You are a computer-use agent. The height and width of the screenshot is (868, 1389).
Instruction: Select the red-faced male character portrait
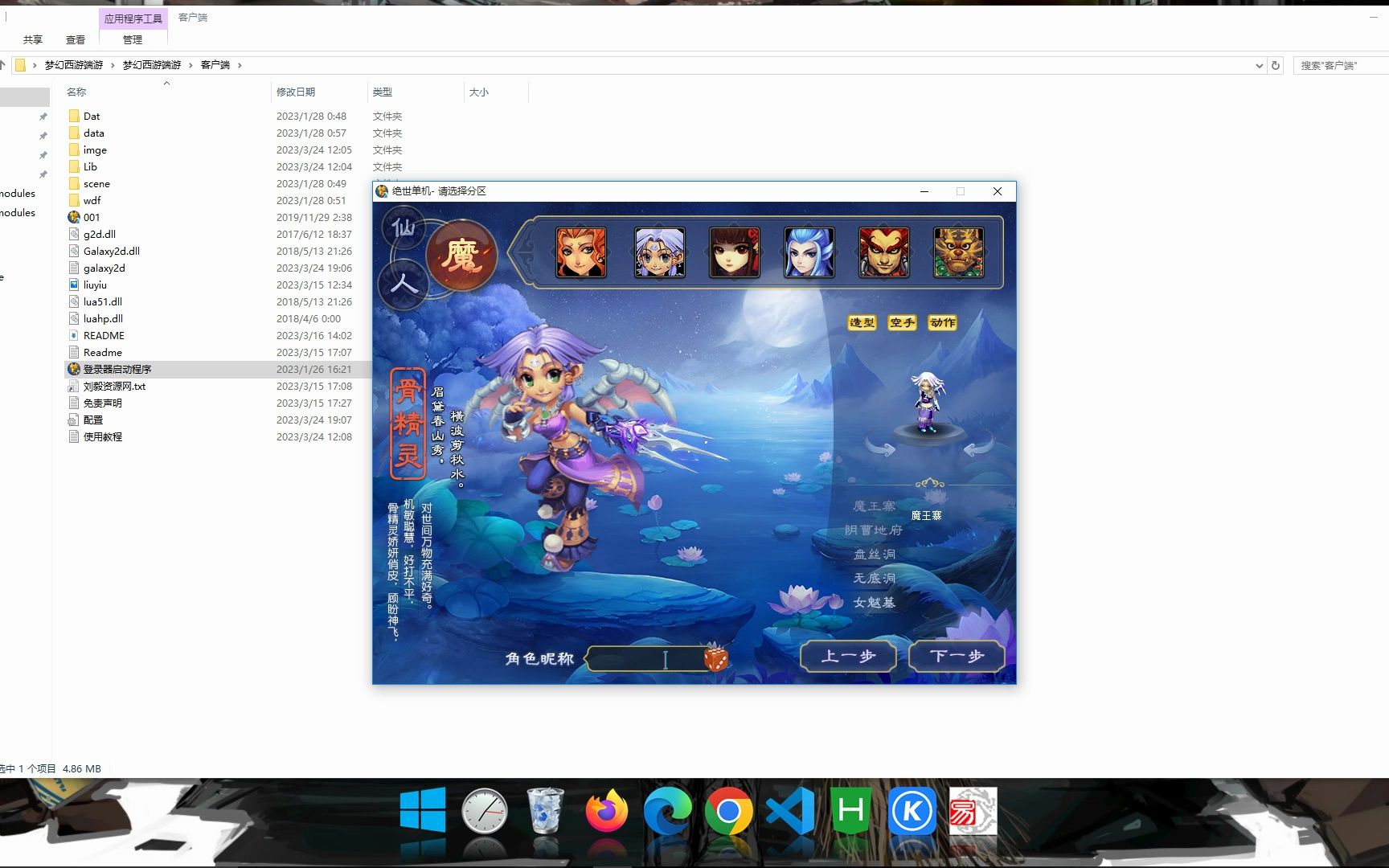pos(884,252)
